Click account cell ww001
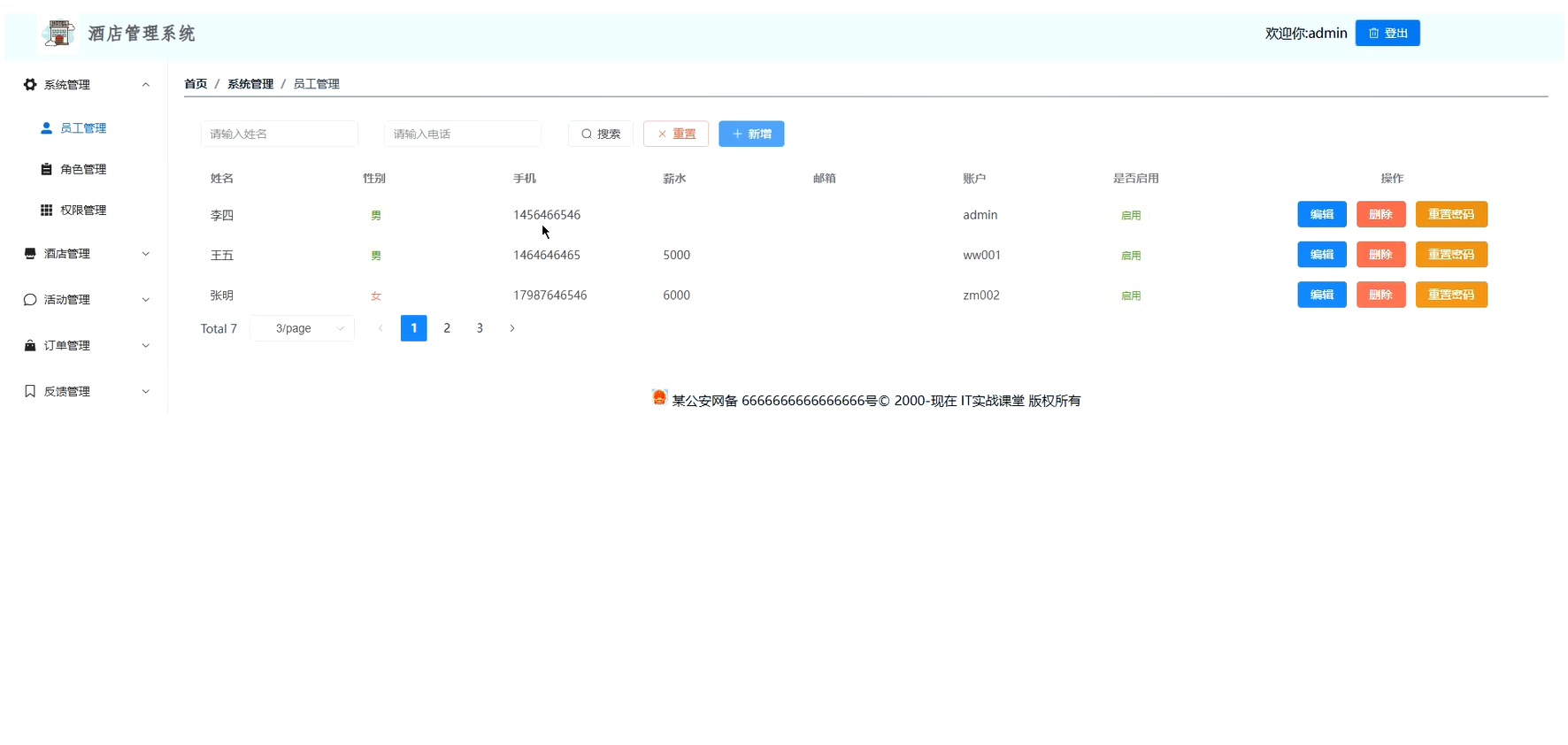 pos(982,255)
